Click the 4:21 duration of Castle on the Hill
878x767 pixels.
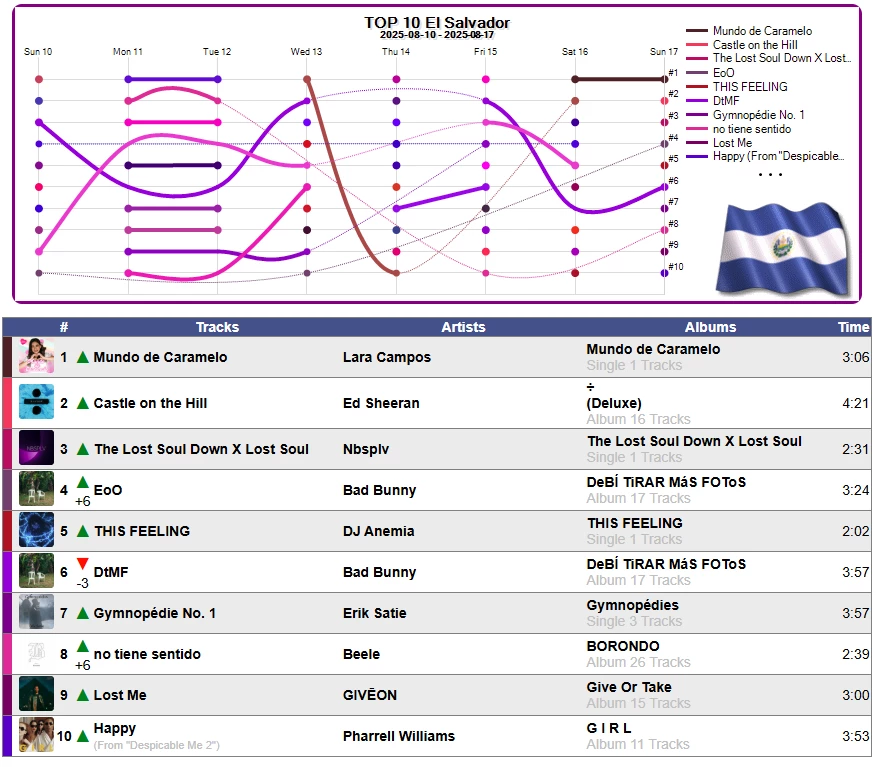[856, 403]
